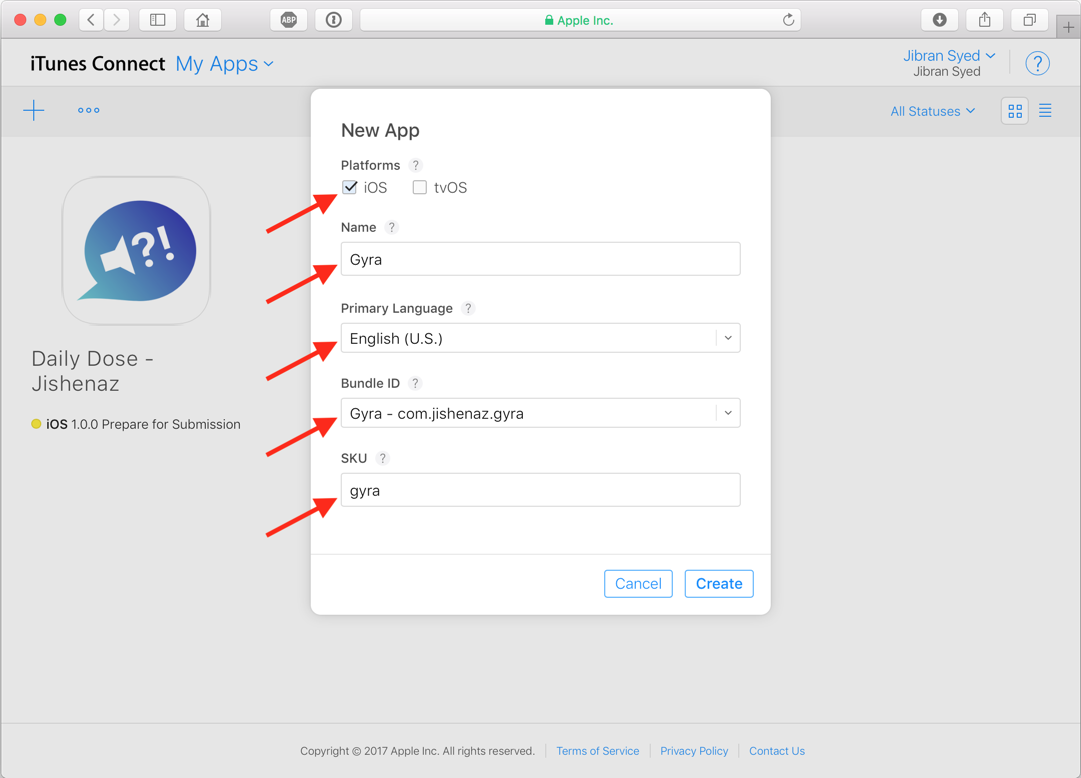The width and height of the screenshot is (1081, 778).
Task: Open the All Statuses filter
Action: tap(932, 111)
